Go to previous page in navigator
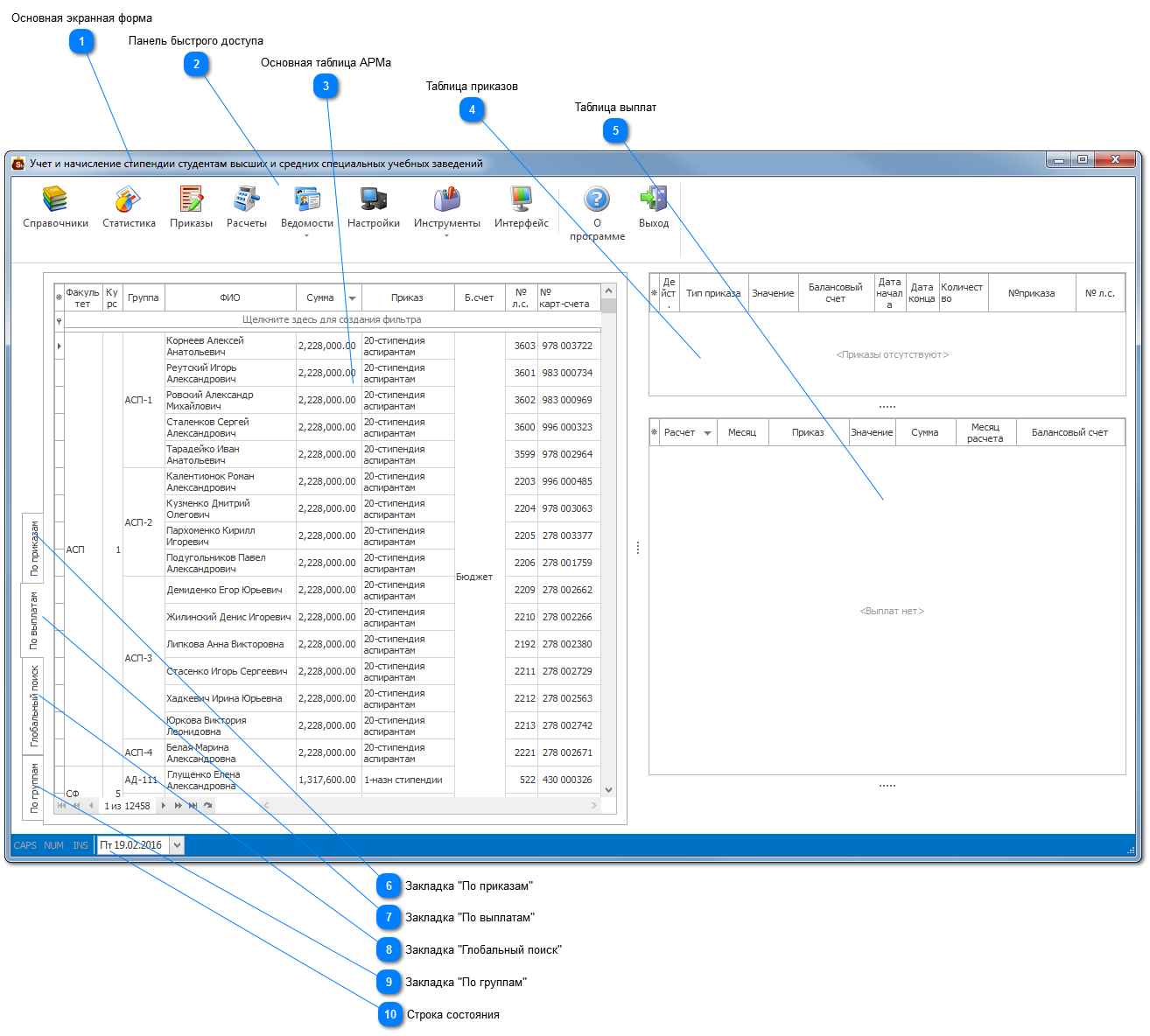The width and height of the screenshot is (1150, 1036). [76, 806]
